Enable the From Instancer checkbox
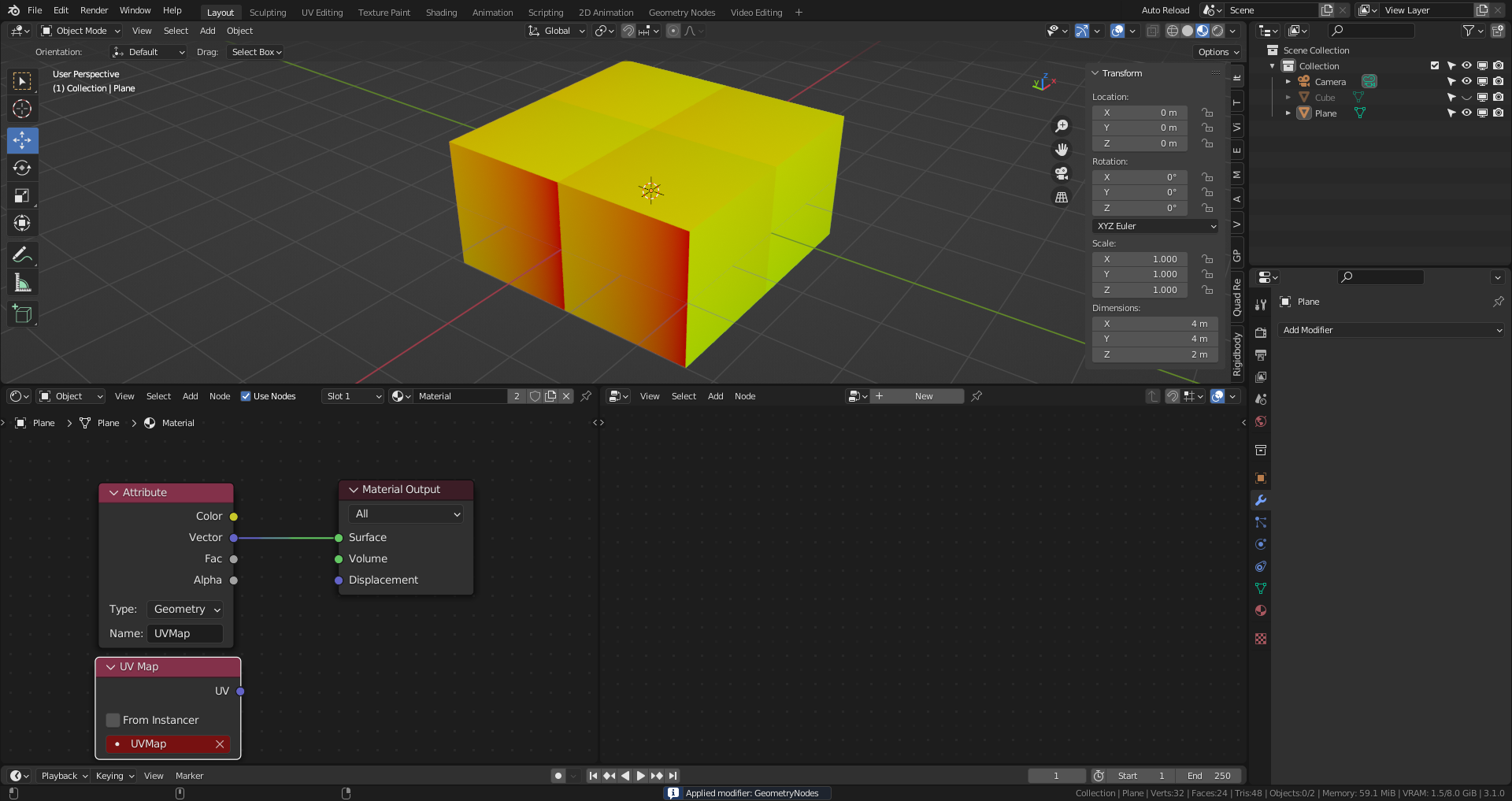 [x=113, y=720]
